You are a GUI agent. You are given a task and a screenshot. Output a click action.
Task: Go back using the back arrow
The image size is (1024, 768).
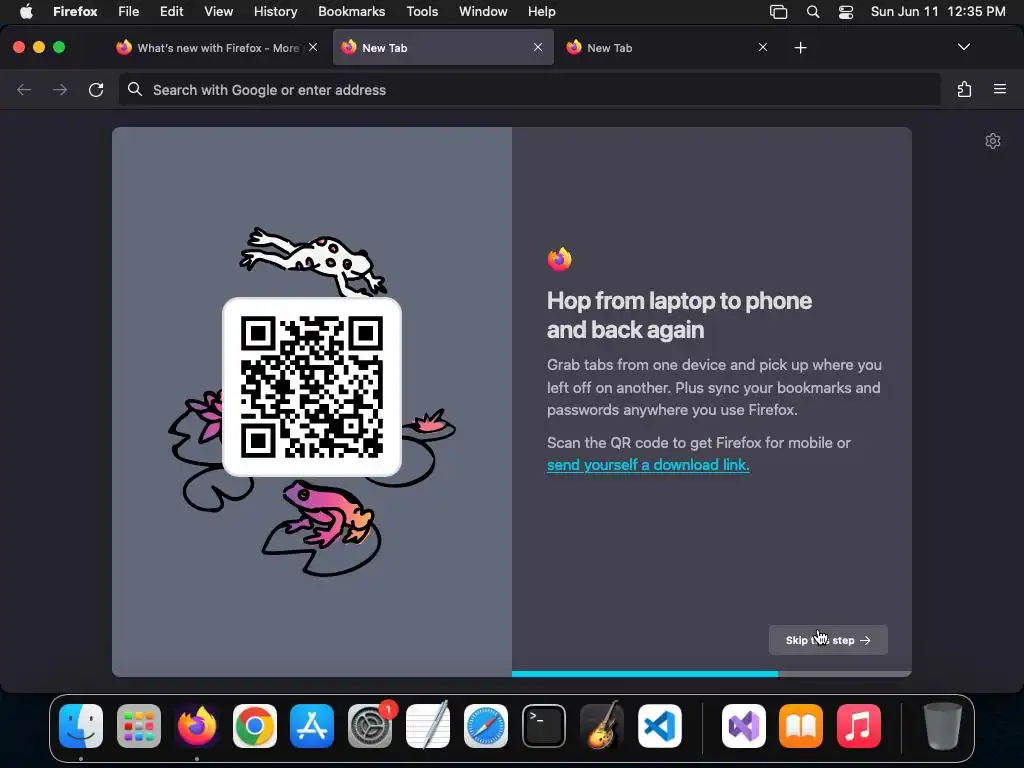pos(24,89)
